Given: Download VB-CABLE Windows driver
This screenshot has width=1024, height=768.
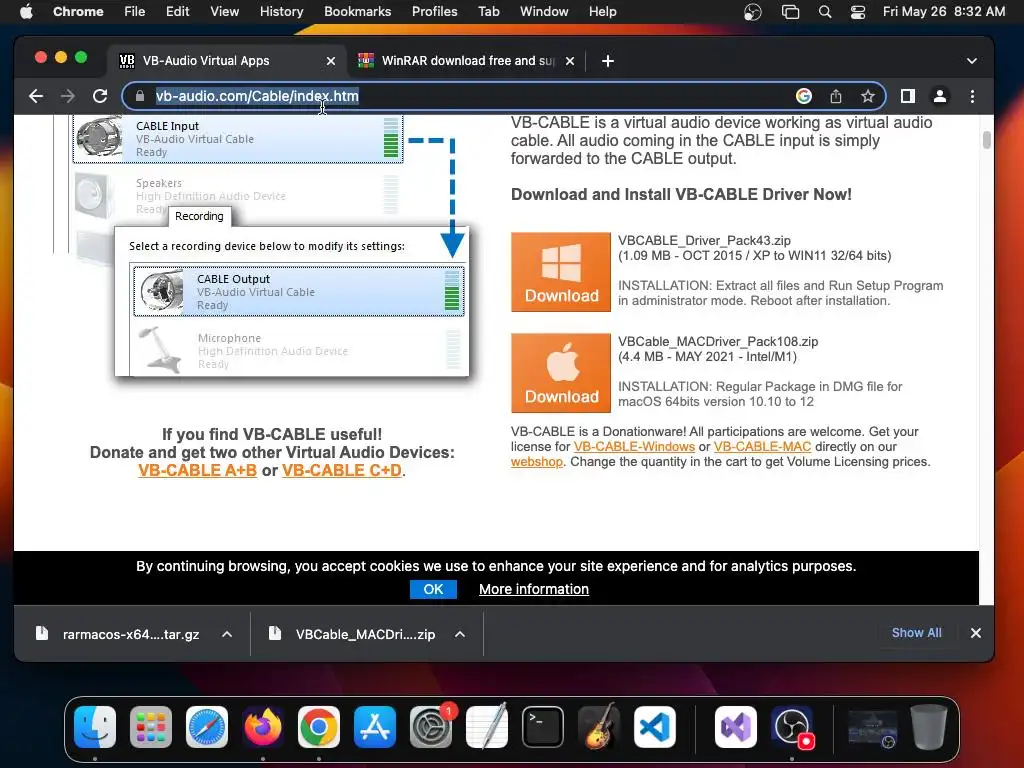Looking at the screenshot, I should 561,272.
